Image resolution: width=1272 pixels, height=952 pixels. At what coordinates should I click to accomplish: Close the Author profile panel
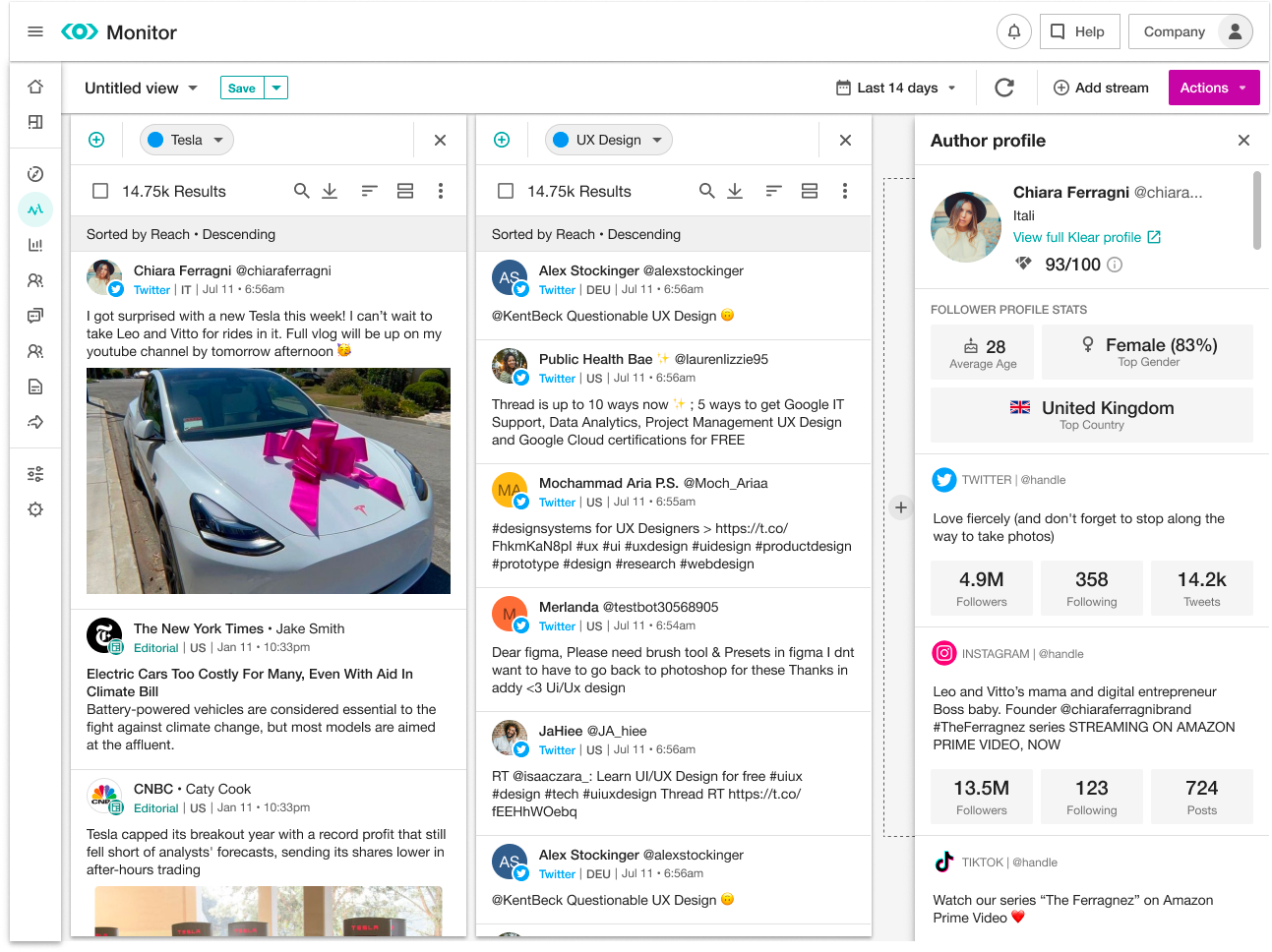tap(1243, 141)
